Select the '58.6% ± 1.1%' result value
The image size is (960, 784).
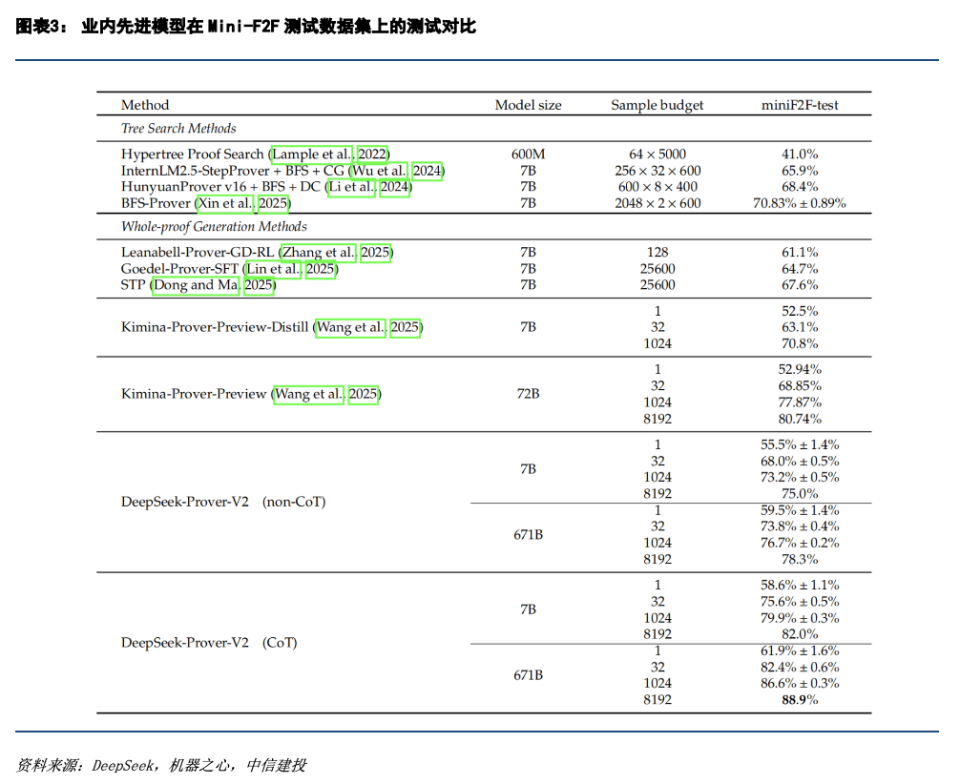pos(800,585)
